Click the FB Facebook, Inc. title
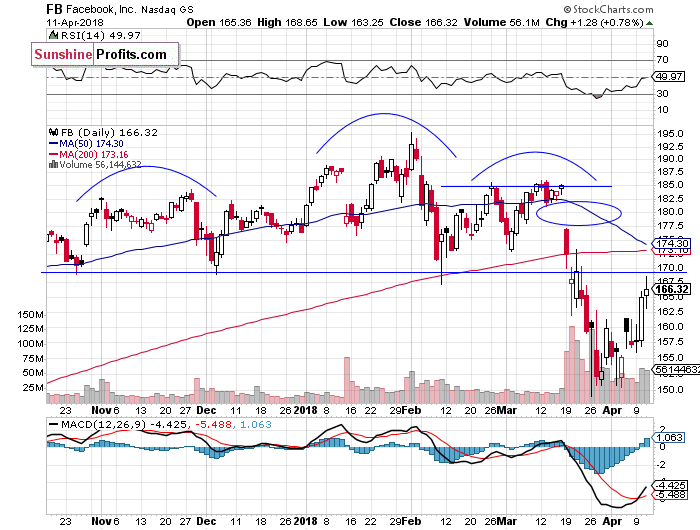The image size is (700, 530). tap(122, 9)
